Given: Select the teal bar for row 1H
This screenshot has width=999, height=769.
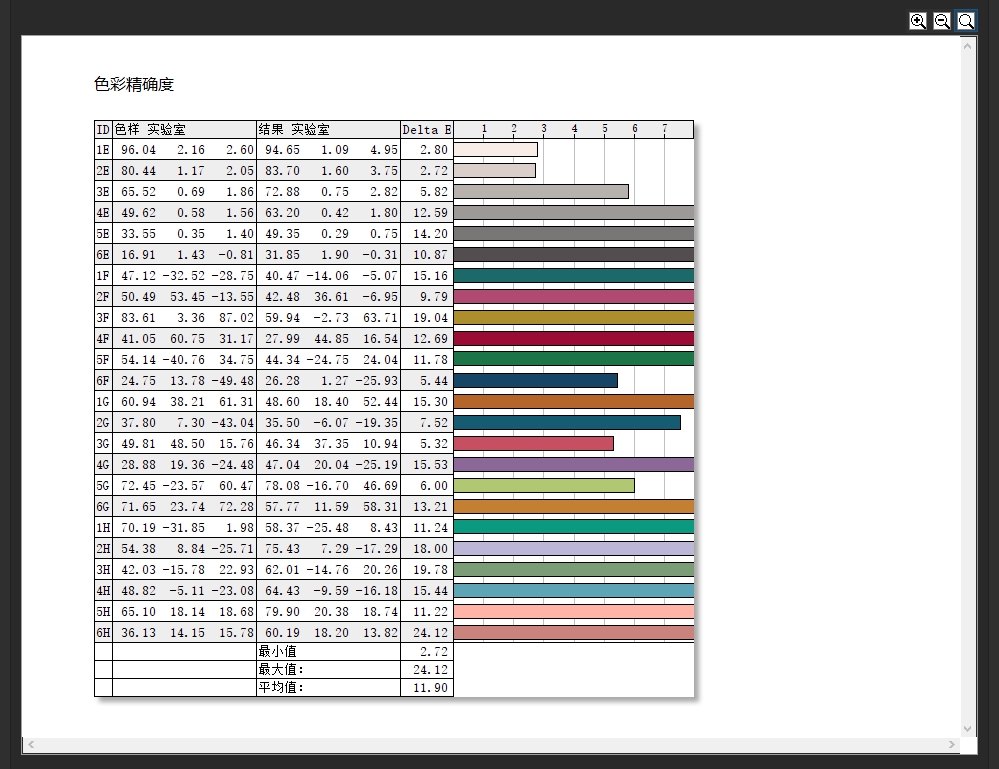Looking at the screenshot, I should coord(570,527).
